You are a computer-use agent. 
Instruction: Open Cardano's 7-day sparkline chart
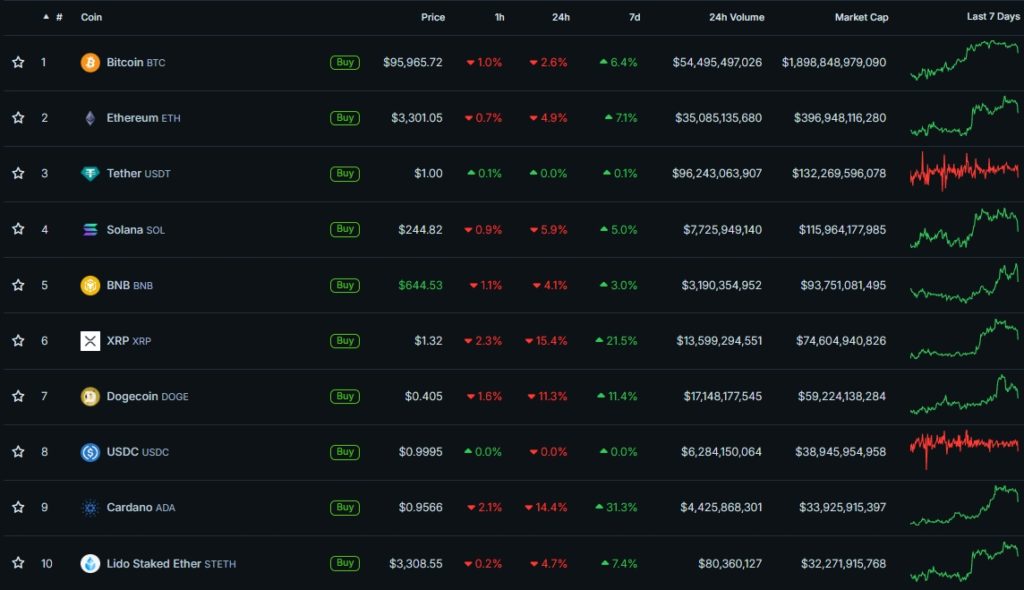point(964,505)
